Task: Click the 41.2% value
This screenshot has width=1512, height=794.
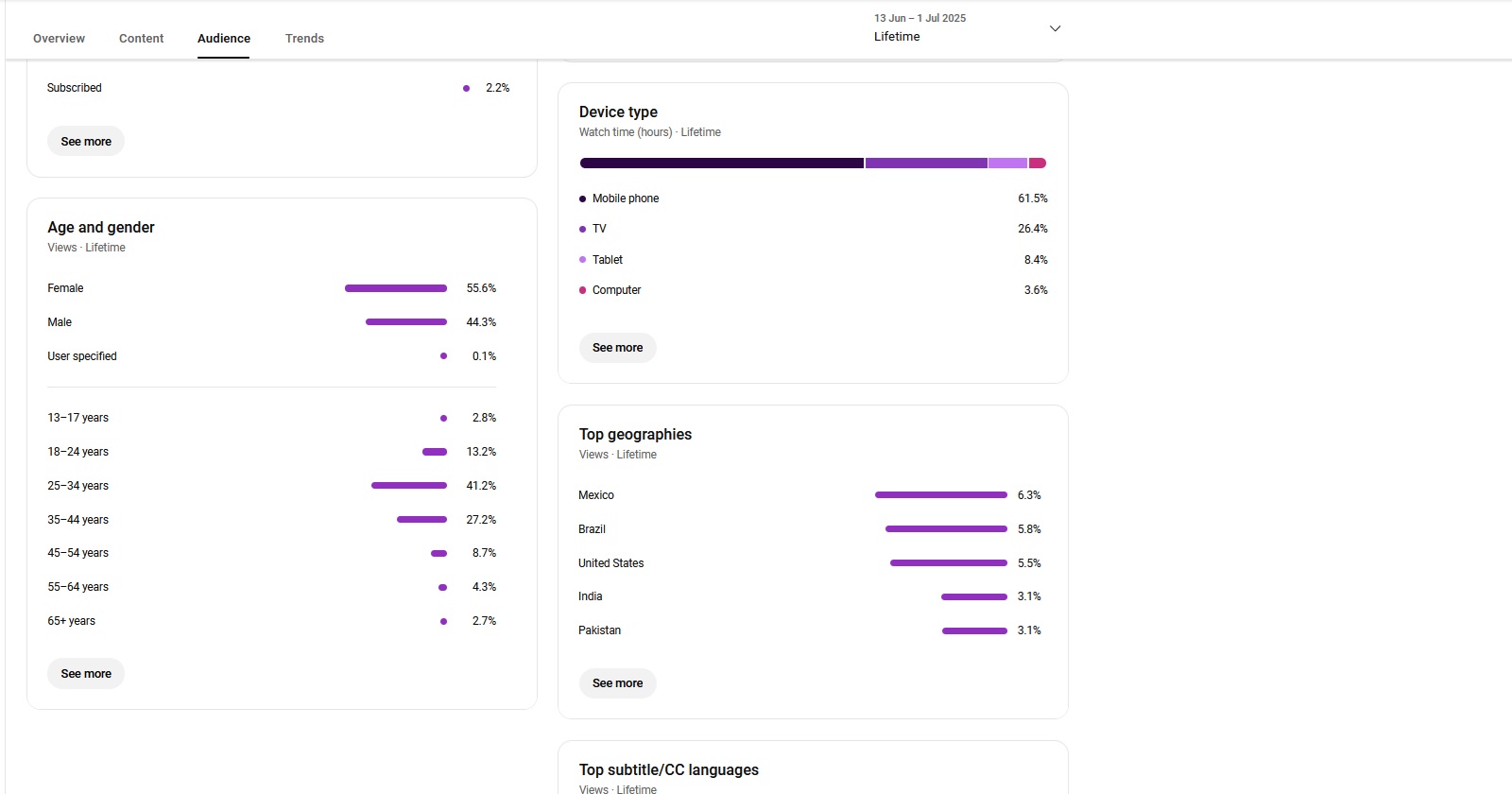Action: (x=481, y=486)
